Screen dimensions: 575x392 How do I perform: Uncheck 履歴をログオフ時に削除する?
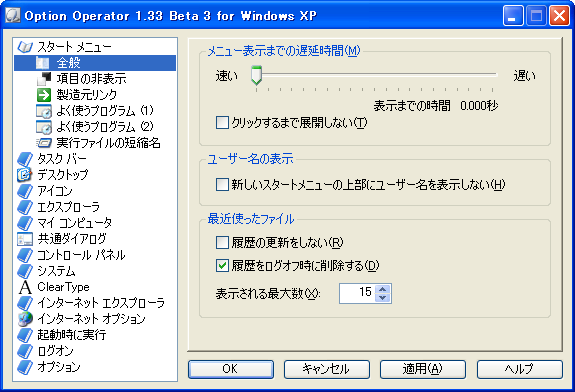(x=222, y=265)
